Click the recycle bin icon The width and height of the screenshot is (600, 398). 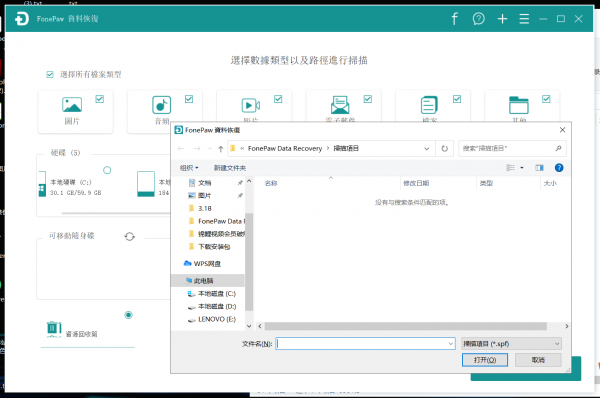54,329
